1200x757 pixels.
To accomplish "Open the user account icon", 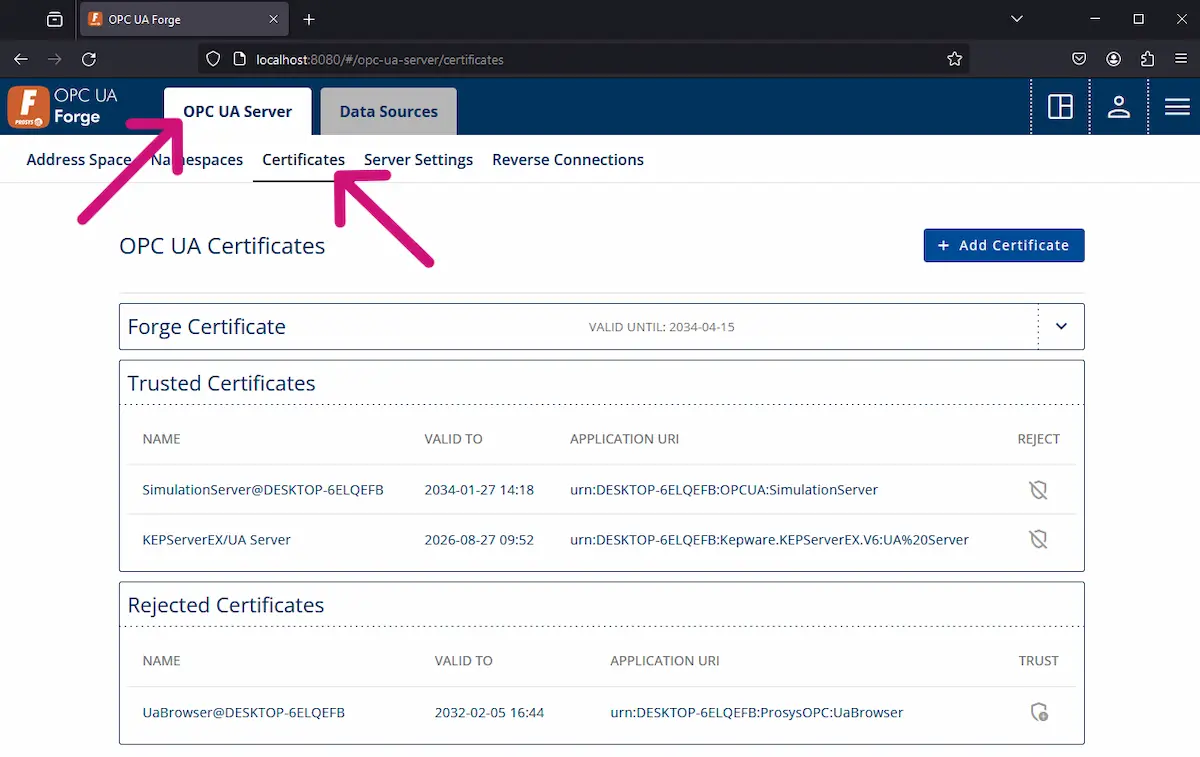I will click(1119, 107).
